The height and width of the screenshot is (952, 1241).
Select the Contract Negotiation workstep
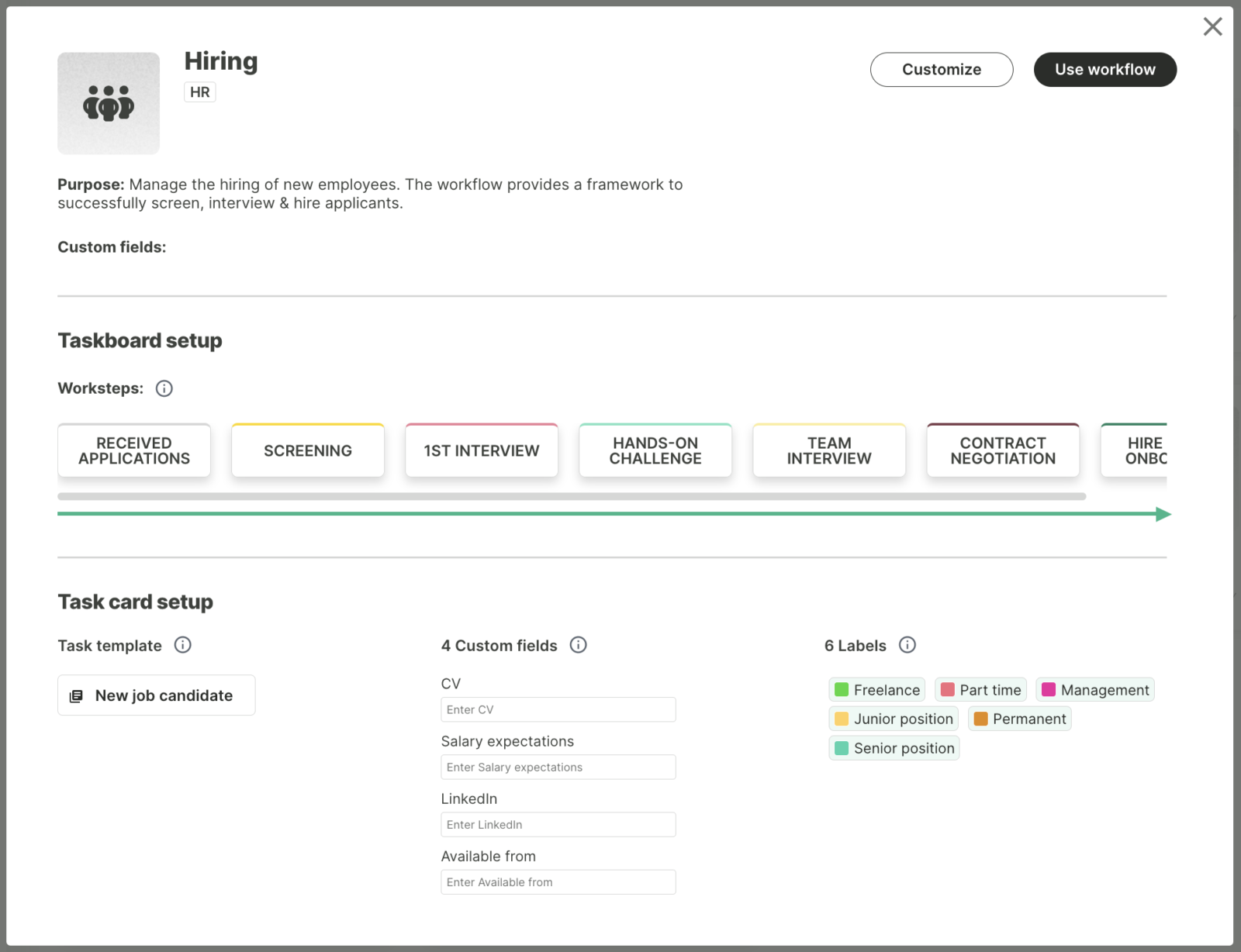1003,450
